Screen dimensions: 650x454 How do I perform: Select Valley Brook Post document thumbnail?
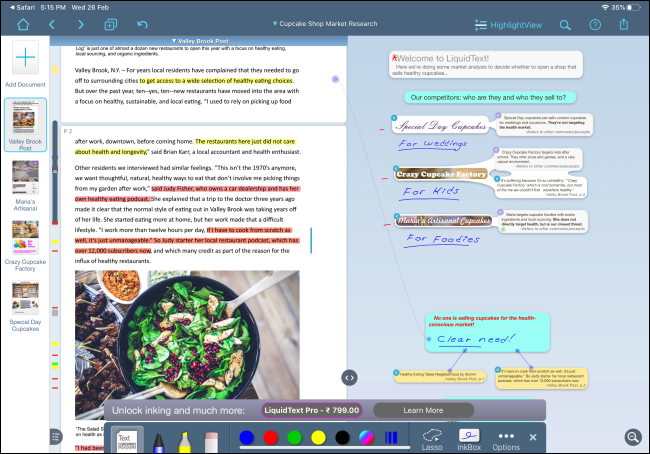25,125
